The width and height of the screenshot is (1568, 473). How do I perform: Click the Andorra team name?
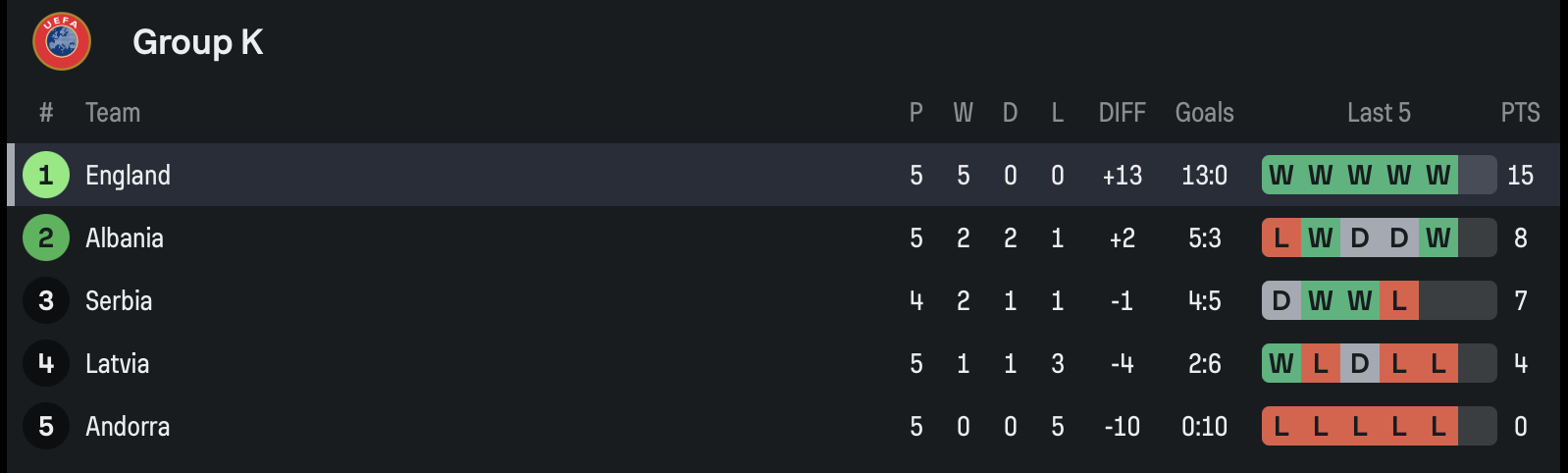[x=127, y=426]
